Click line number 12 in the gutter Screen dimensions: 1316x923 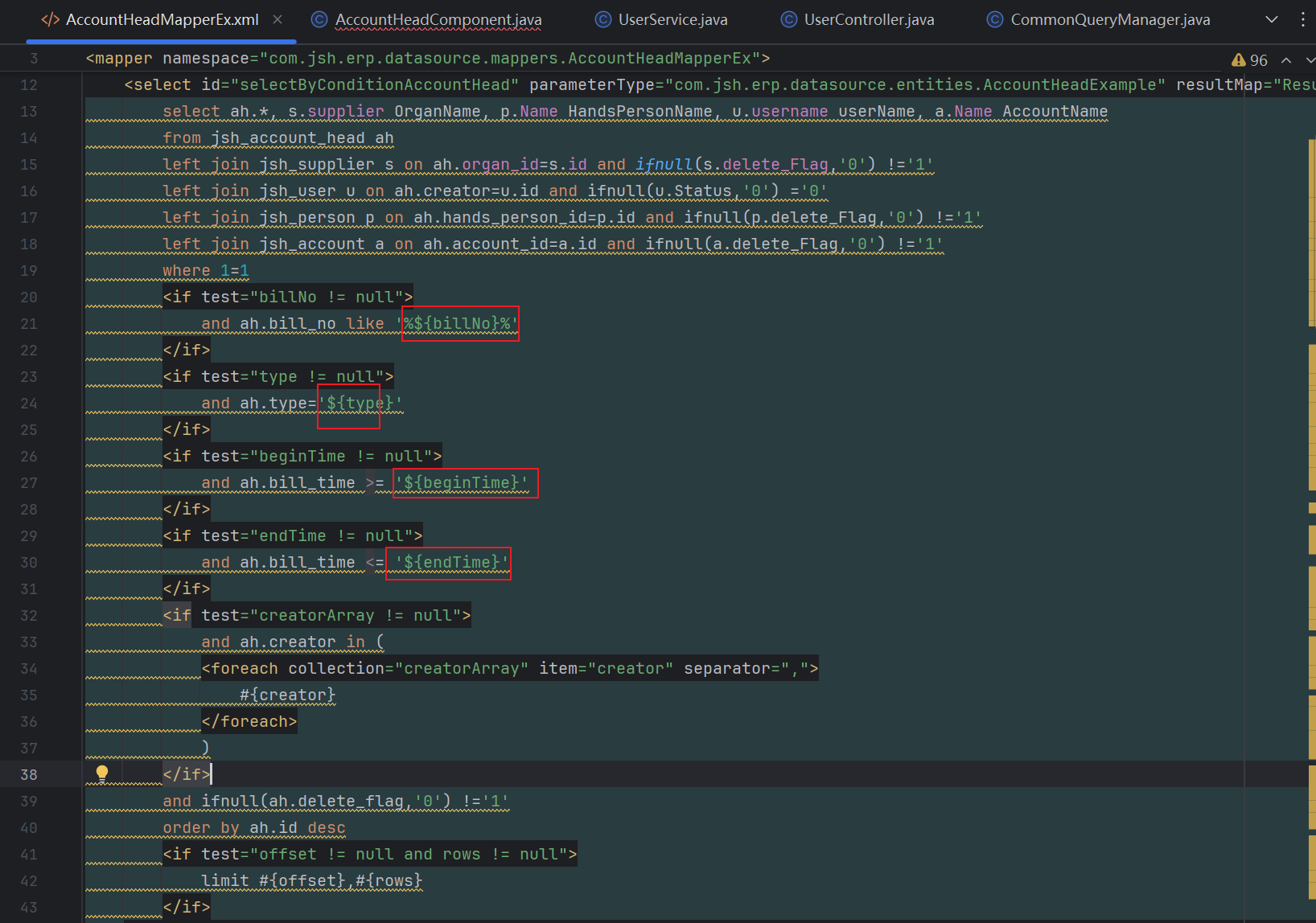(29, 84)
